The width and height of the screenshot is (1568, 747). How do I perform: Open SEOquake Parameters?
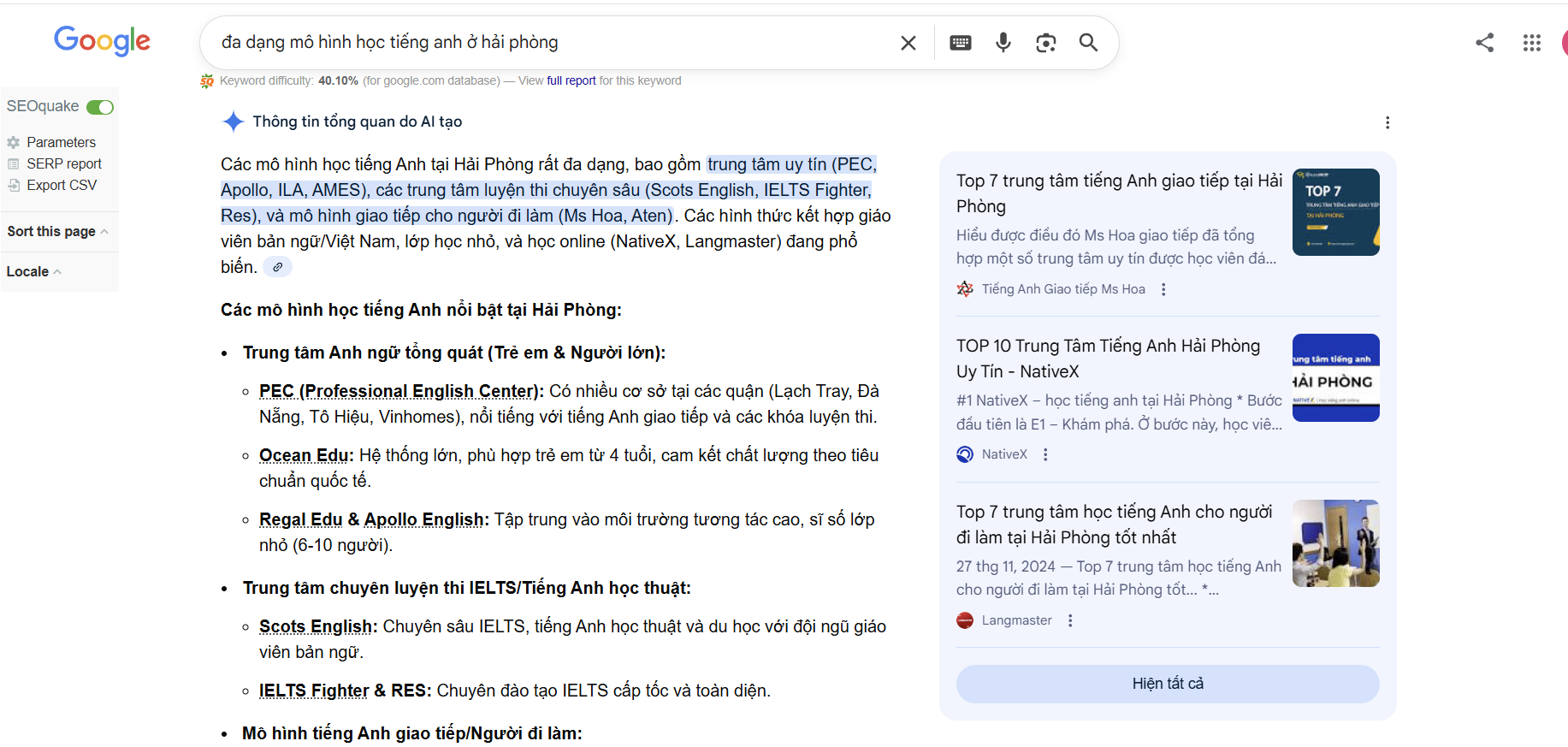coord(61,142)
